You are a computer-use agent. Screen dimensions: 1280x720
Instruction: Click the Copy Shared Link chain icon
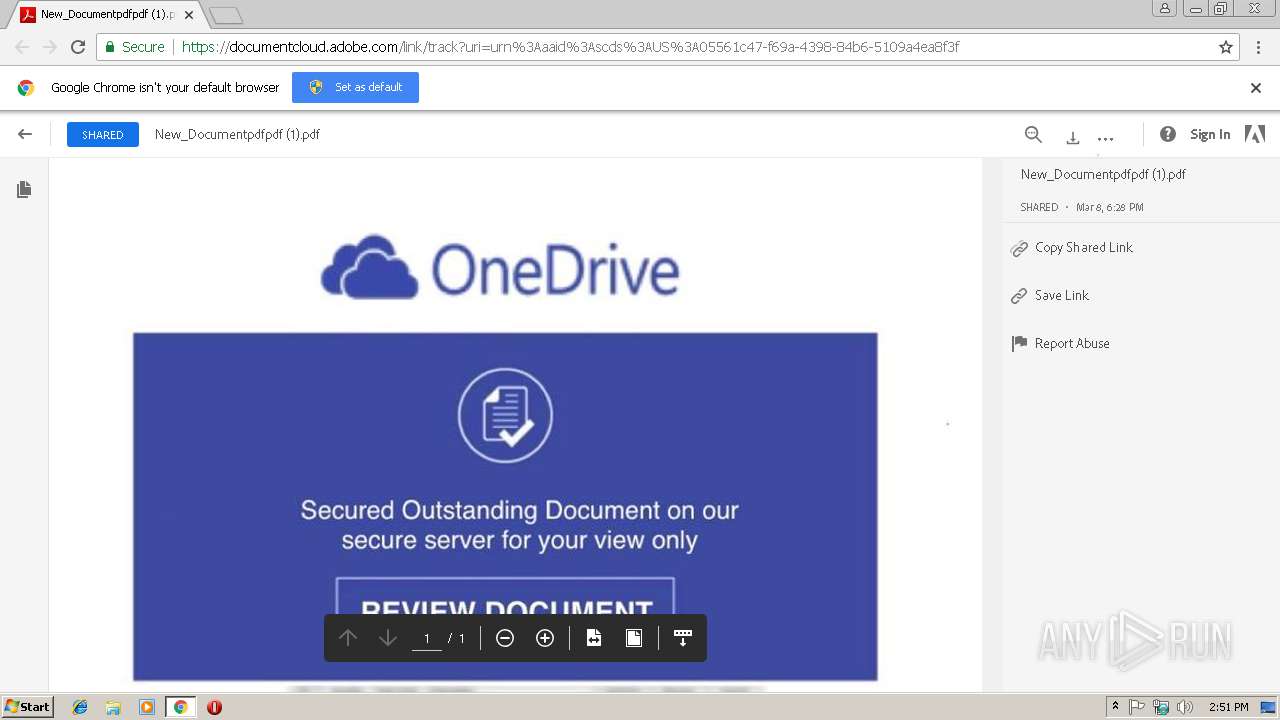point(1019,248)
